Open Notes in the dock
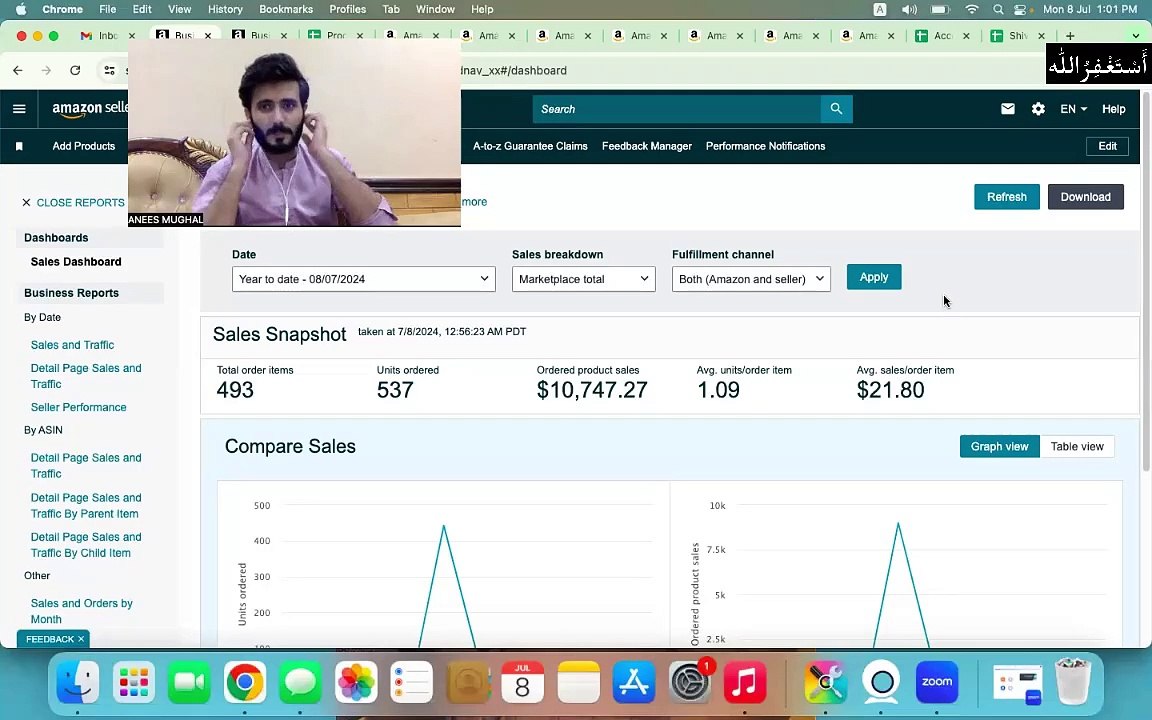This screenshot has width=1152, height=720. click(578, 682)
